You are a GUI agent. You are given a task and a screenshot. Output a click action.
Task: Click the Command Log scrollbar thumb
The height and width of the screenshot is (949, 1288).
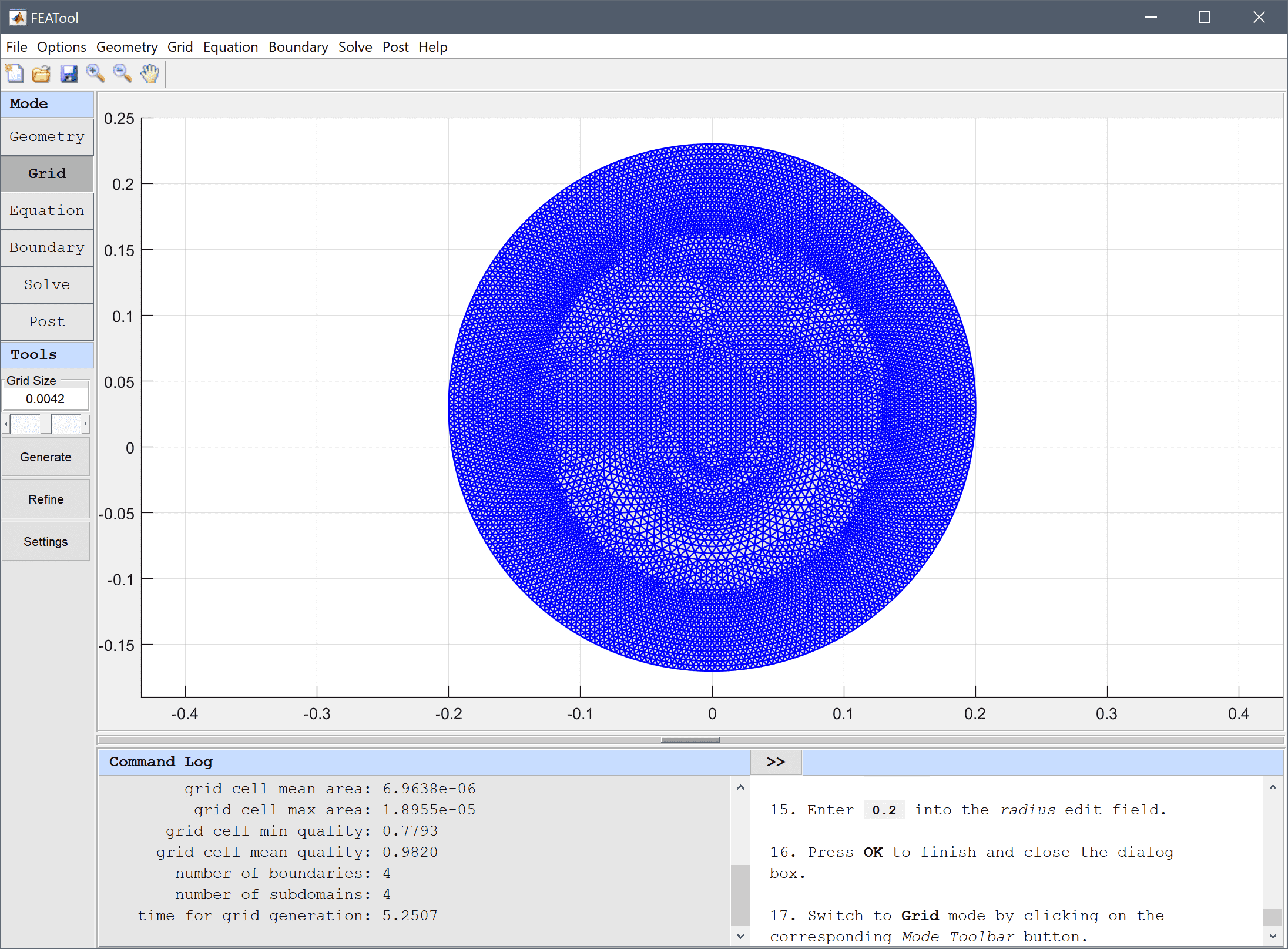[x=740, y=896]
